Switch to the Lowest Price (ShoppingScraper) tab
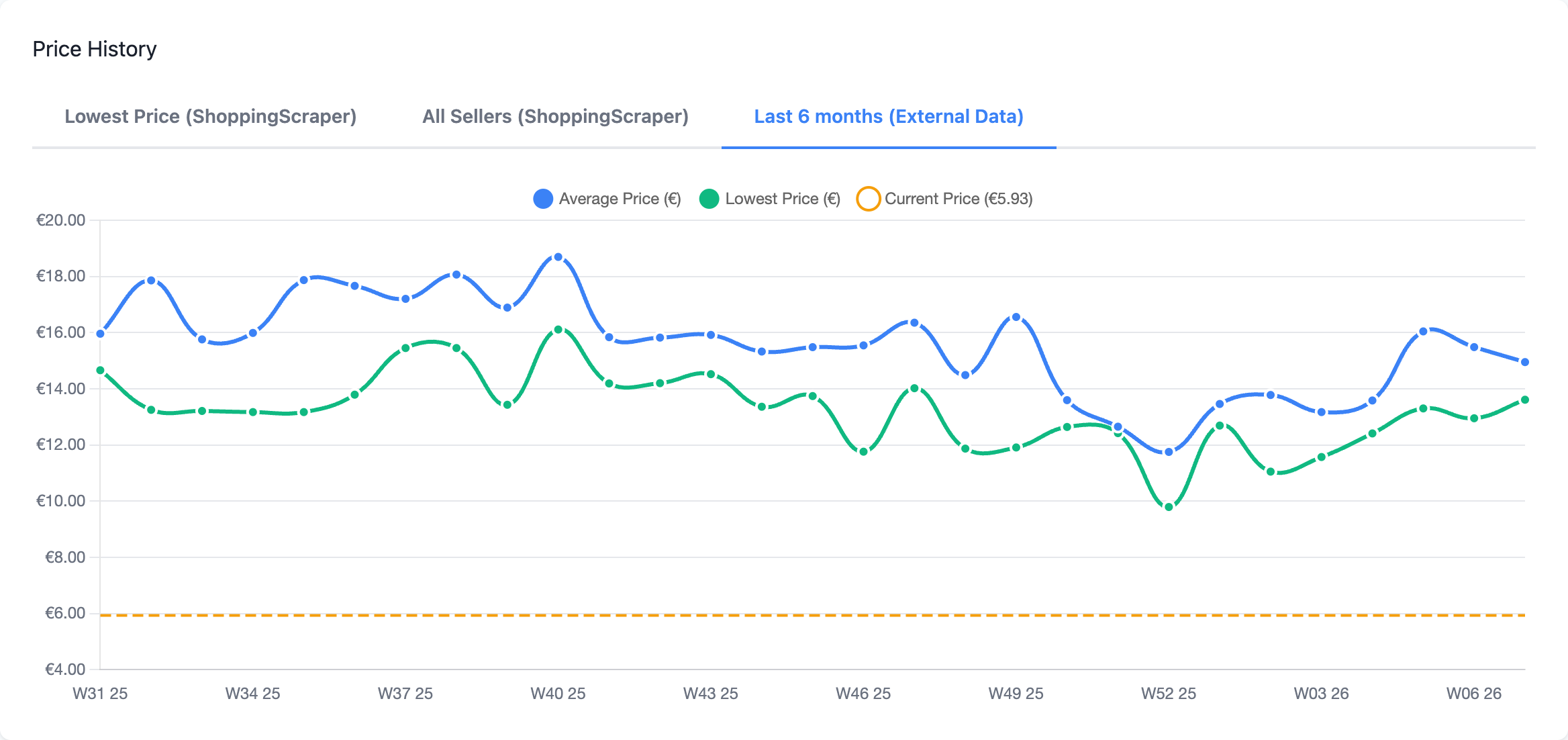The height and width of the screenshot is (740, 1568). [211, 116]
